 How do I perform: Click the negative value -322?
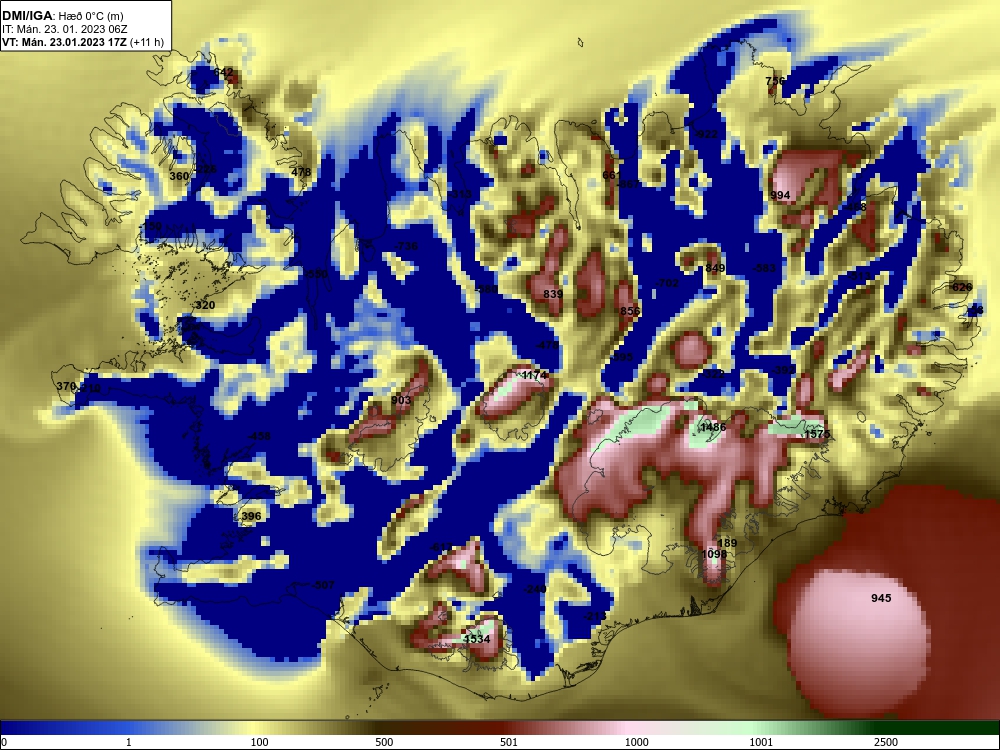coord(712,374)
